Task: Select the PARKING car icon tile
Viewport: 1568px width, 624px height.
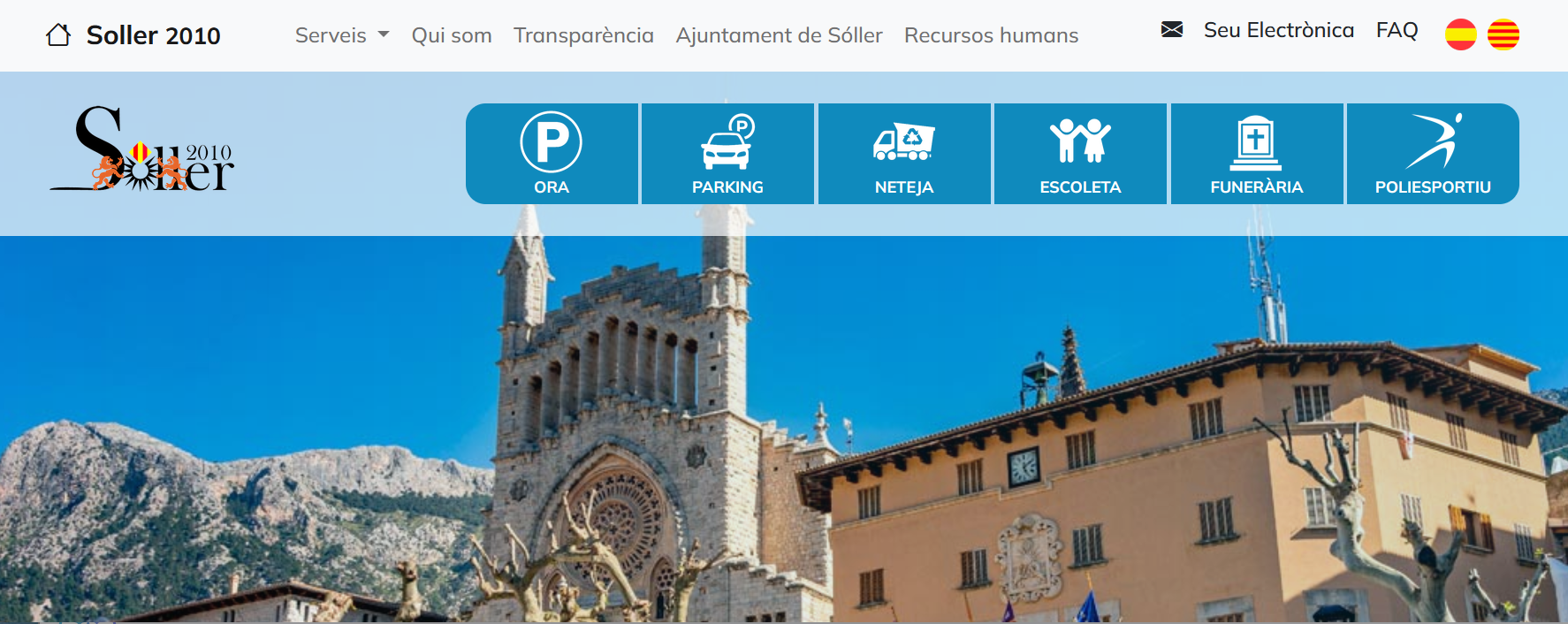Action: [x=727, y=154]
